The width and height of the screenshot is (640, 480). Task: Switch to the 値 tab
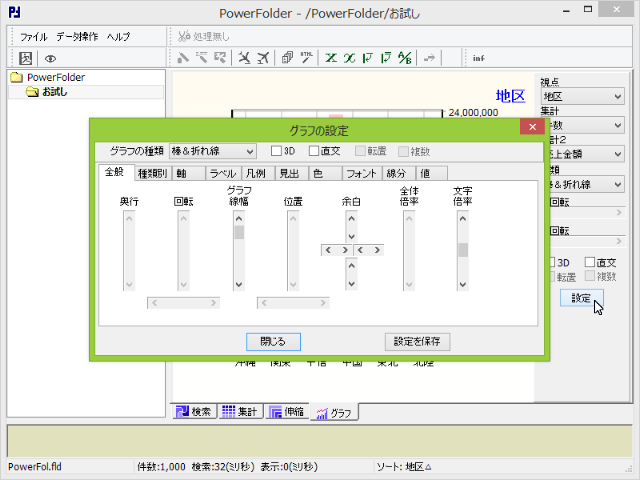click(x=431, y=173)
